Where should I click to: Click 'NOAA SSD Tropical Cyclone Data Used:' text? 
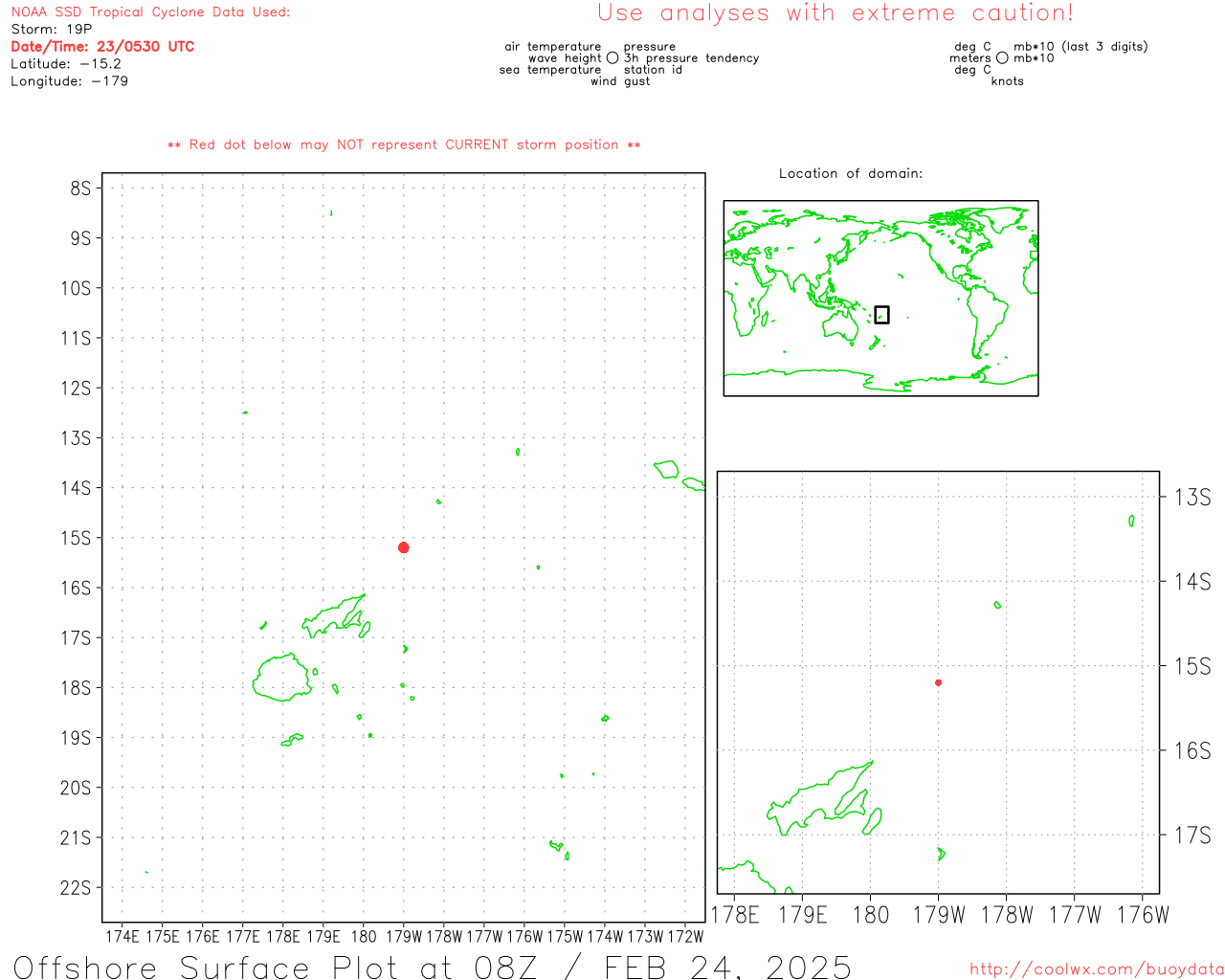point(150,12)
